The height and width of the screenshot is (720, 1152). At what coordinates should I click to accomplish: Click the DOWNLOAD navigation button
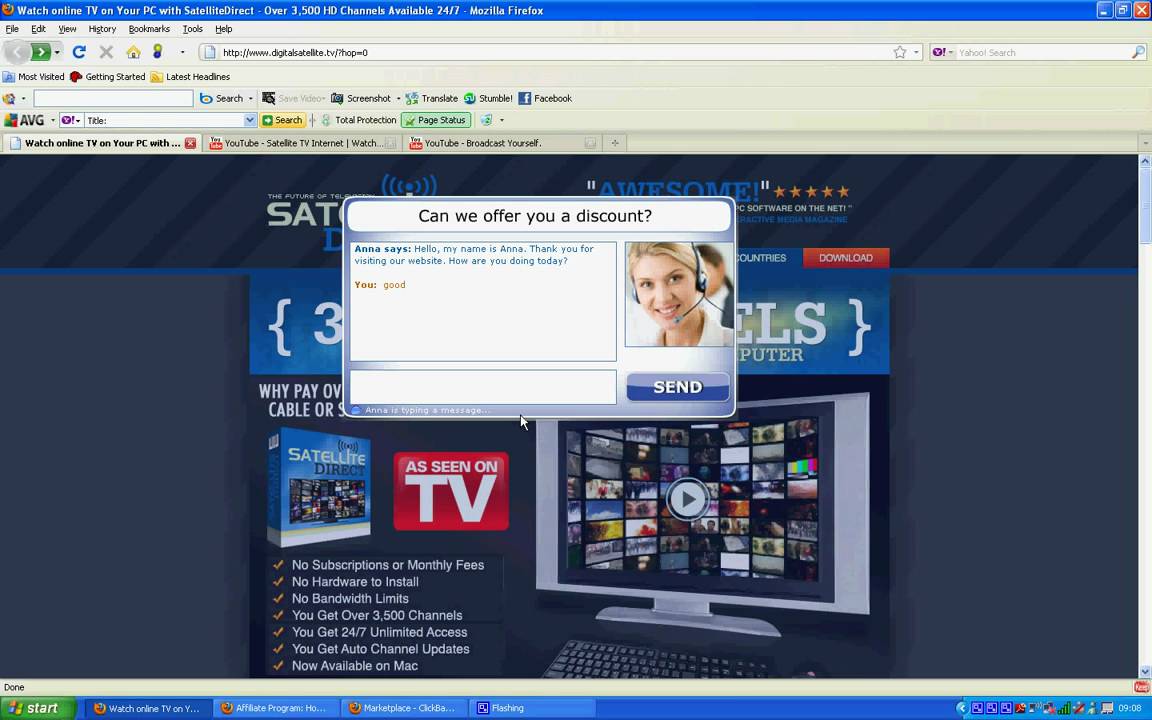click(x=846, y=258)
